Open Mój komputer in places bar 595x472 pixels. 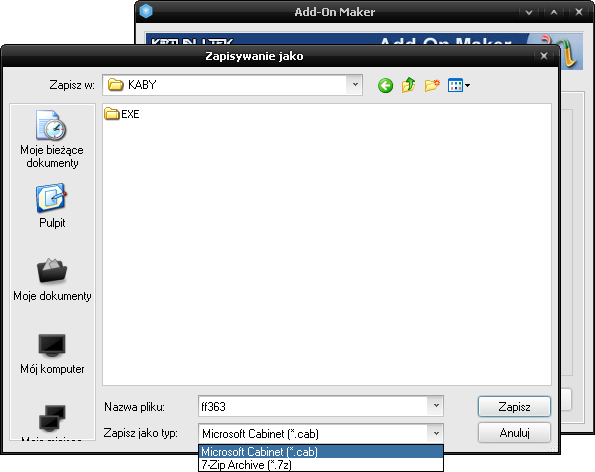tap(52, 354)
